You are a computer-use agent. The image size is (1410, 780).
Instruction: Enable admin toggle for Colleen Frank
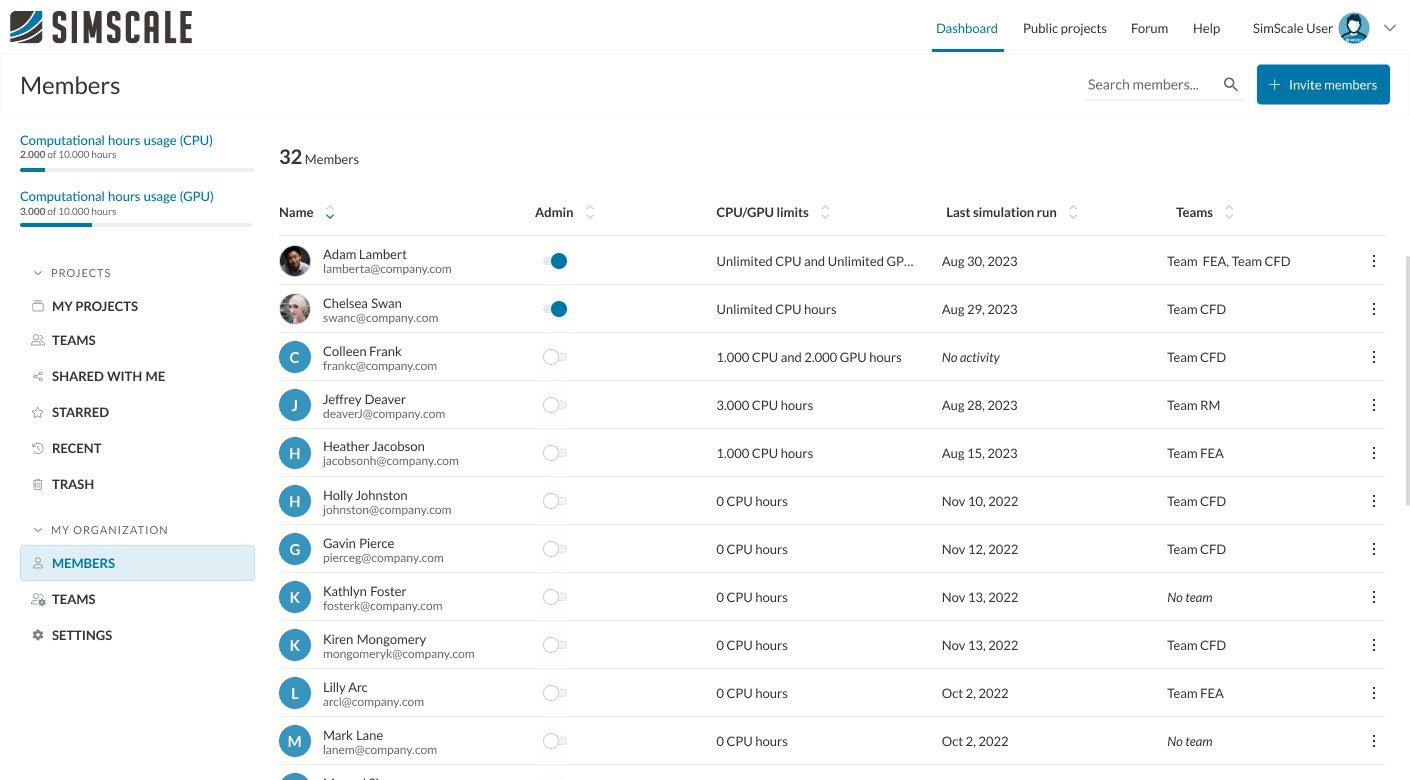(555, 357)
